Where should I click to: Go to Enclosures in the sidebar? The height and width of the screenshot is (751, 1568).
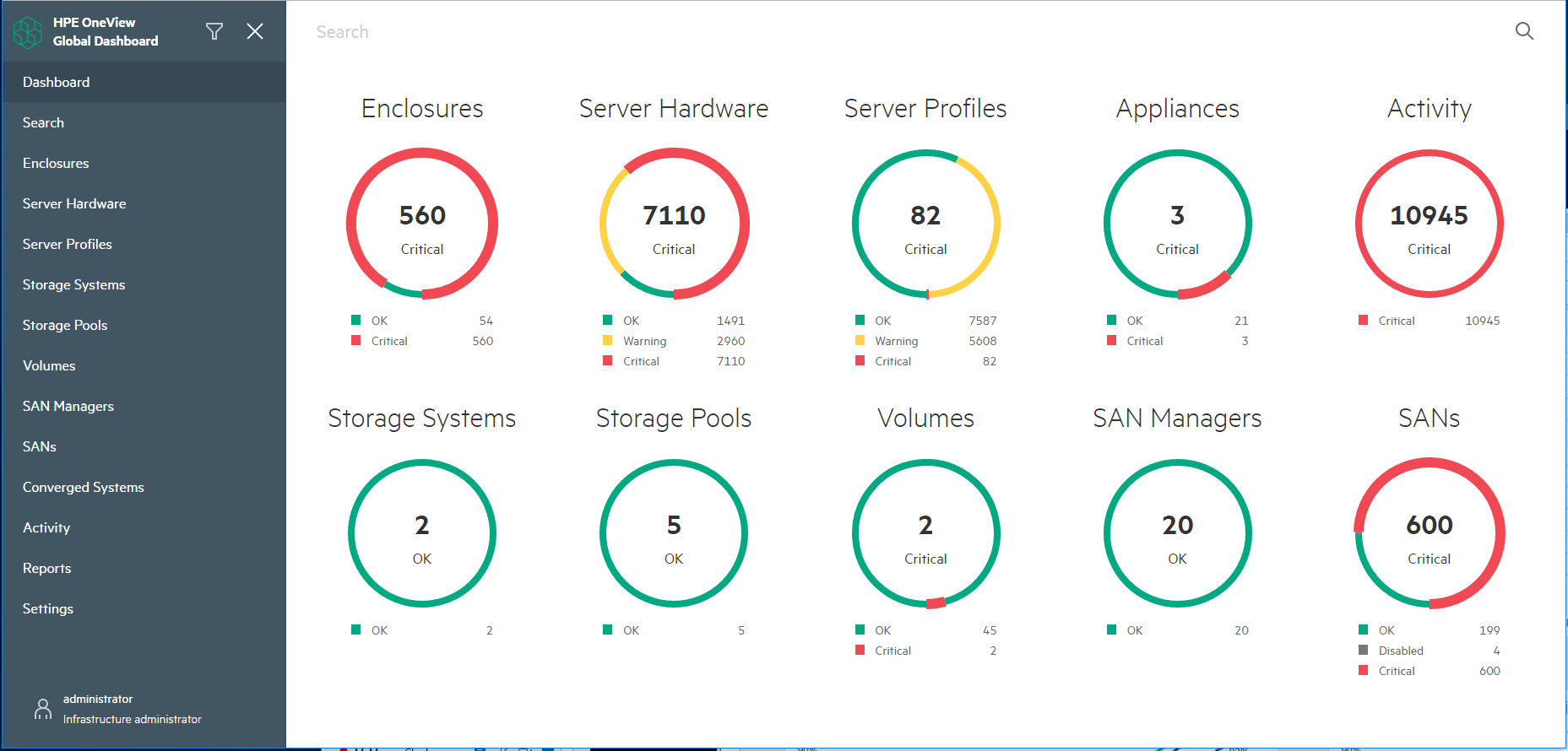(x=144, y=163)
